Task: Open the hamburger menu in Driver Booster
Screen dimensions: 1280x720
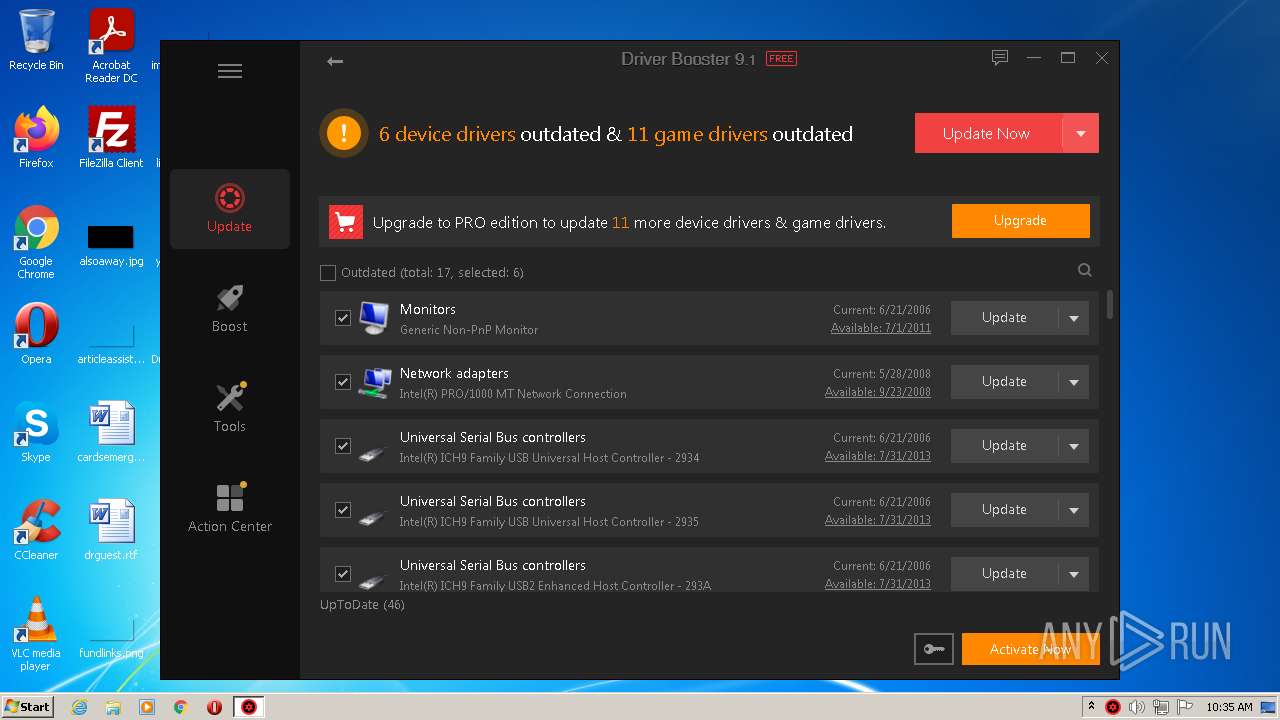Action: (x=230, y=71)
